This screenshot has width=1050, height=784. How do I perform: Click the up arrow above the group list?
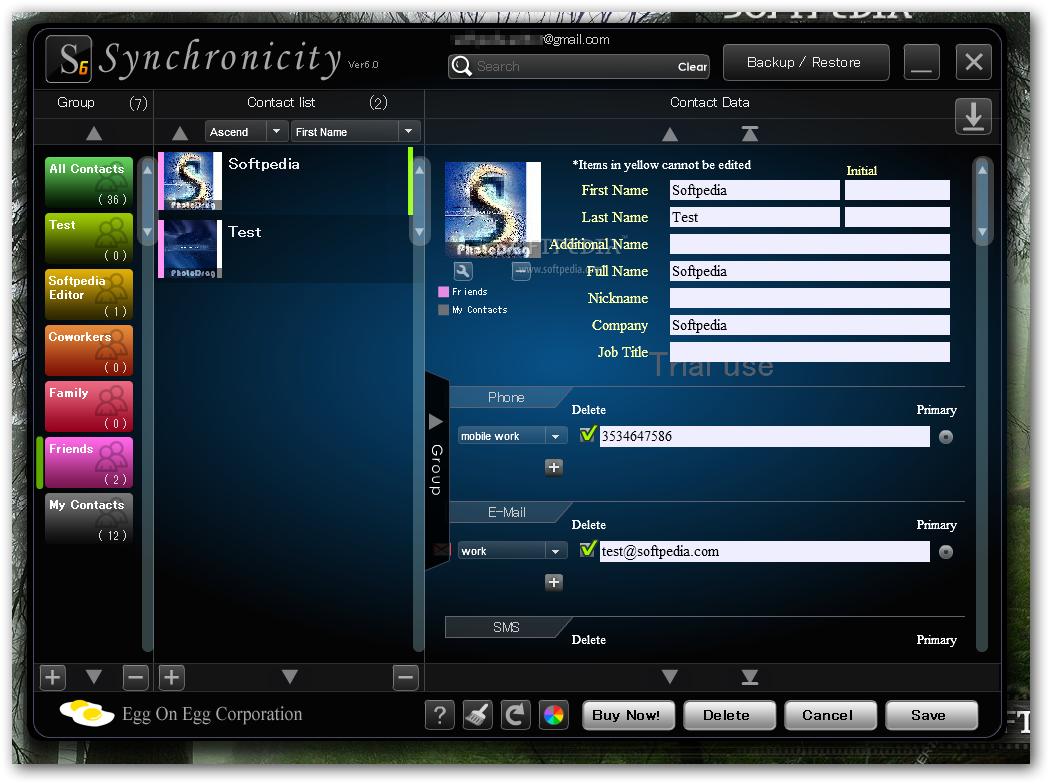click(94, 133)
